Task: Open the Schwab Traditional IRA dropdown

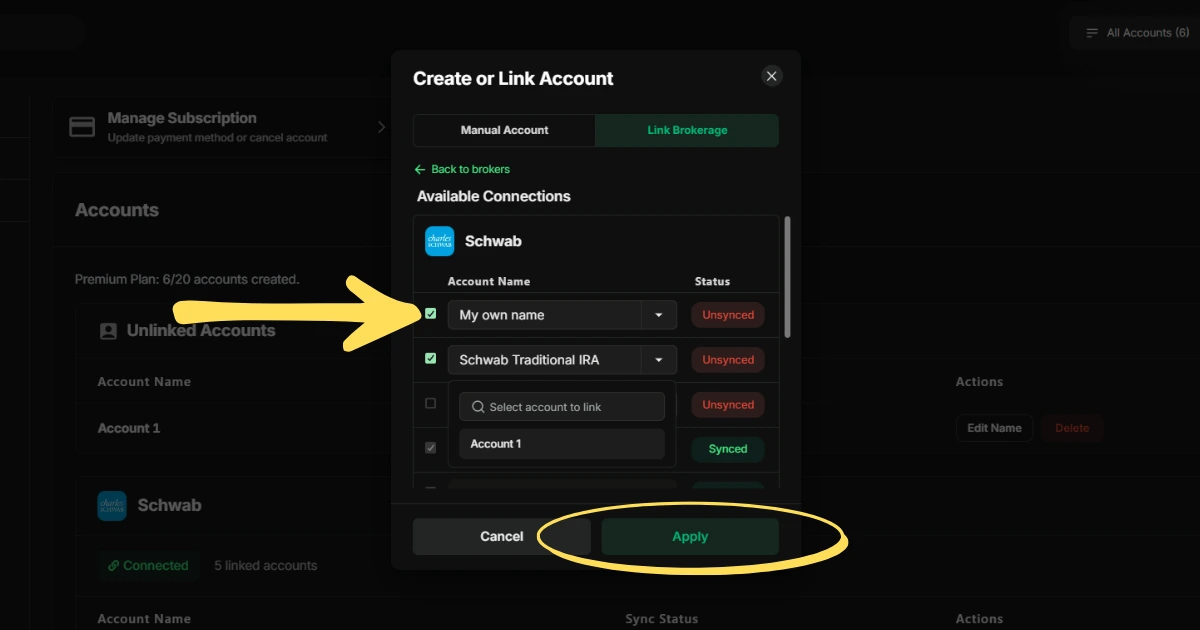Action: 659,359
